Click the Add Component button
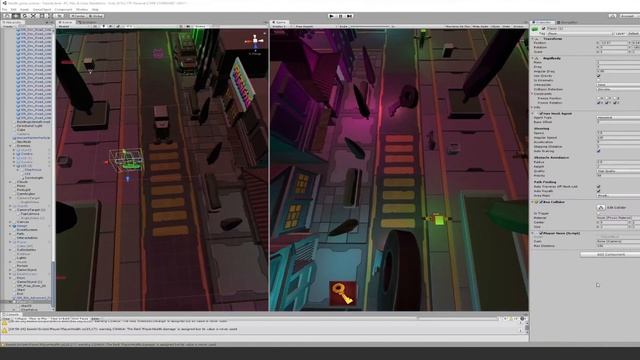Screen dimensions: 640x360 (x=611, y=254)
